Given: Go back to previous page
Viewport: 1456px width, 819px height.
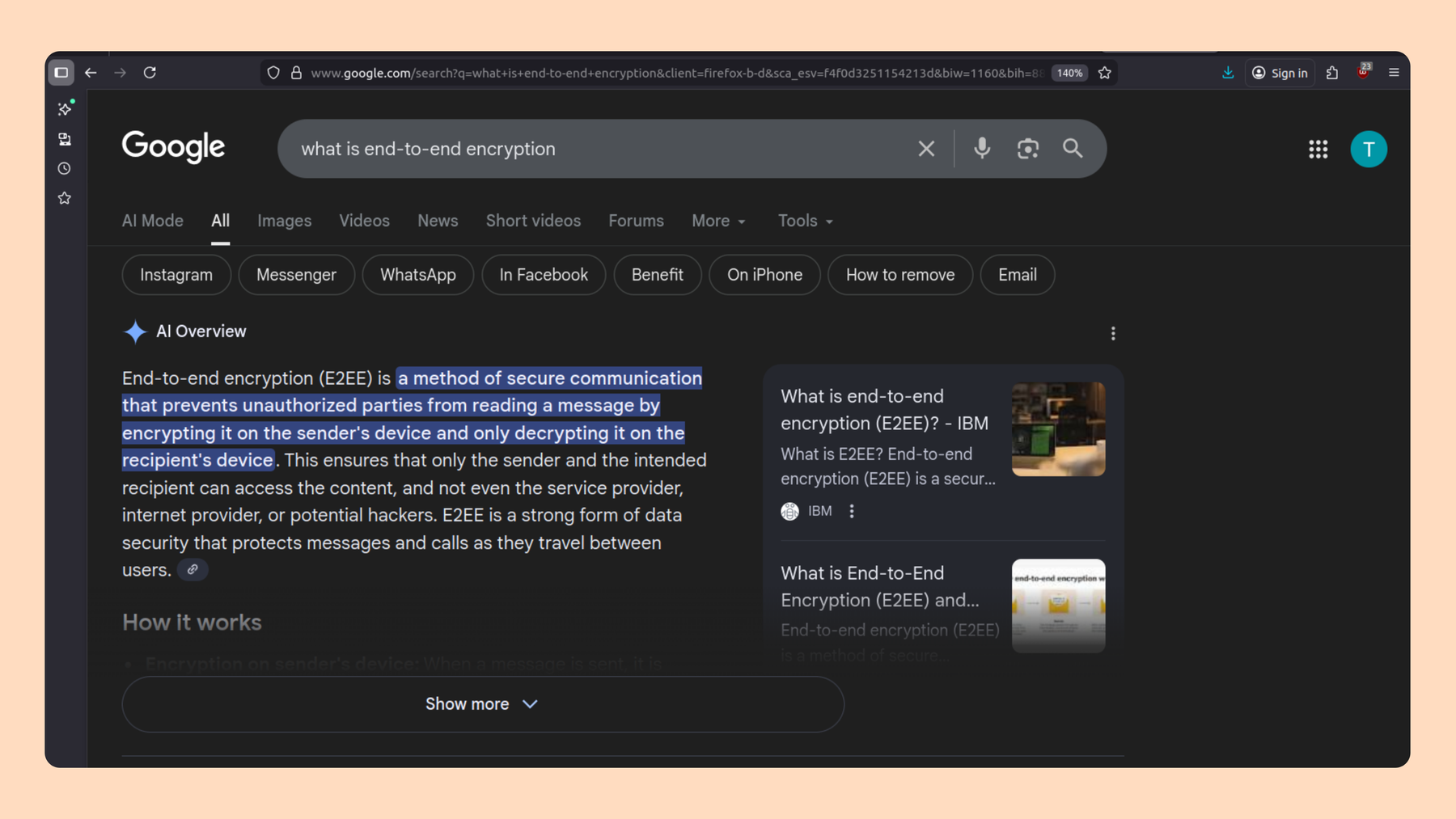Looking at the screenshot, I should [x=91, y=73].
